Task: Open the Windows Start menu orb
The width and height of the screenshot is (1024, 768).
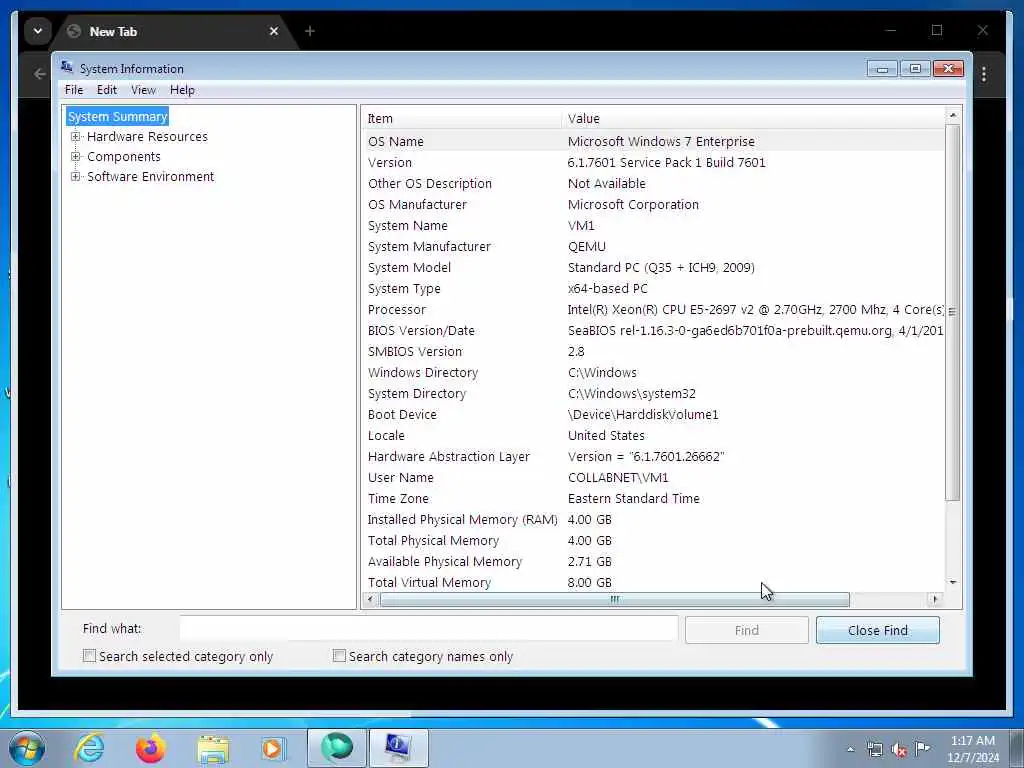Action: click(x=27, y=748)
